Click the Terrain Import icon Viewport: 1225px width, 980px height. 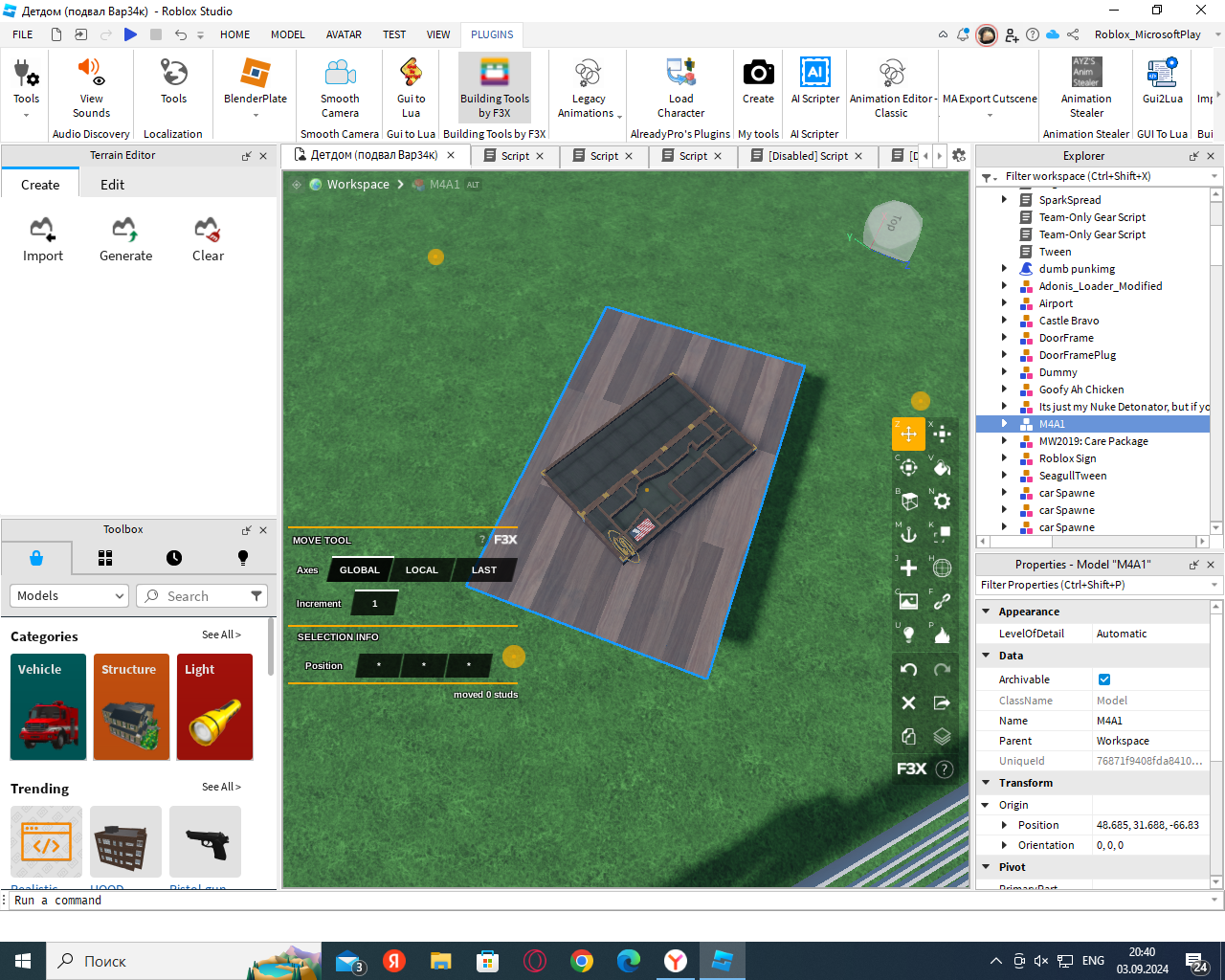[x=42, y=239]
